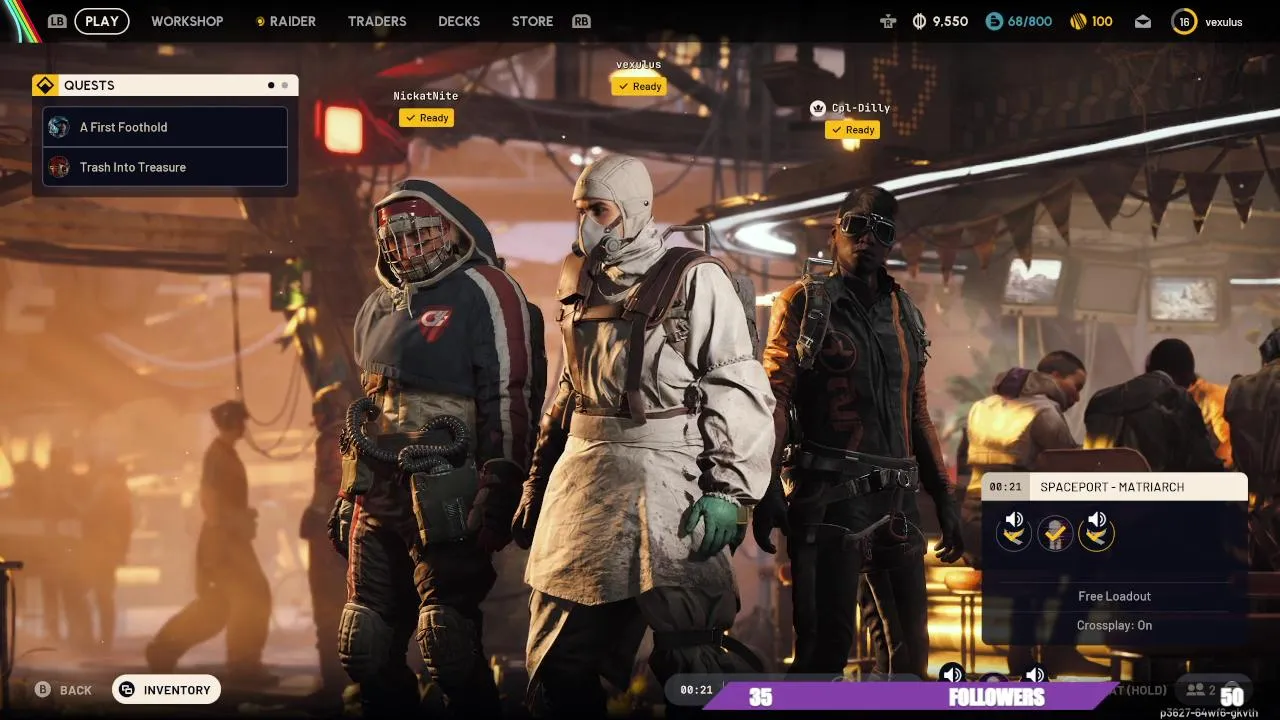The height and width of the screenshot is (720, 1280).
Task: Click the robot R icon in top bar
Action: tap(887, 21)
